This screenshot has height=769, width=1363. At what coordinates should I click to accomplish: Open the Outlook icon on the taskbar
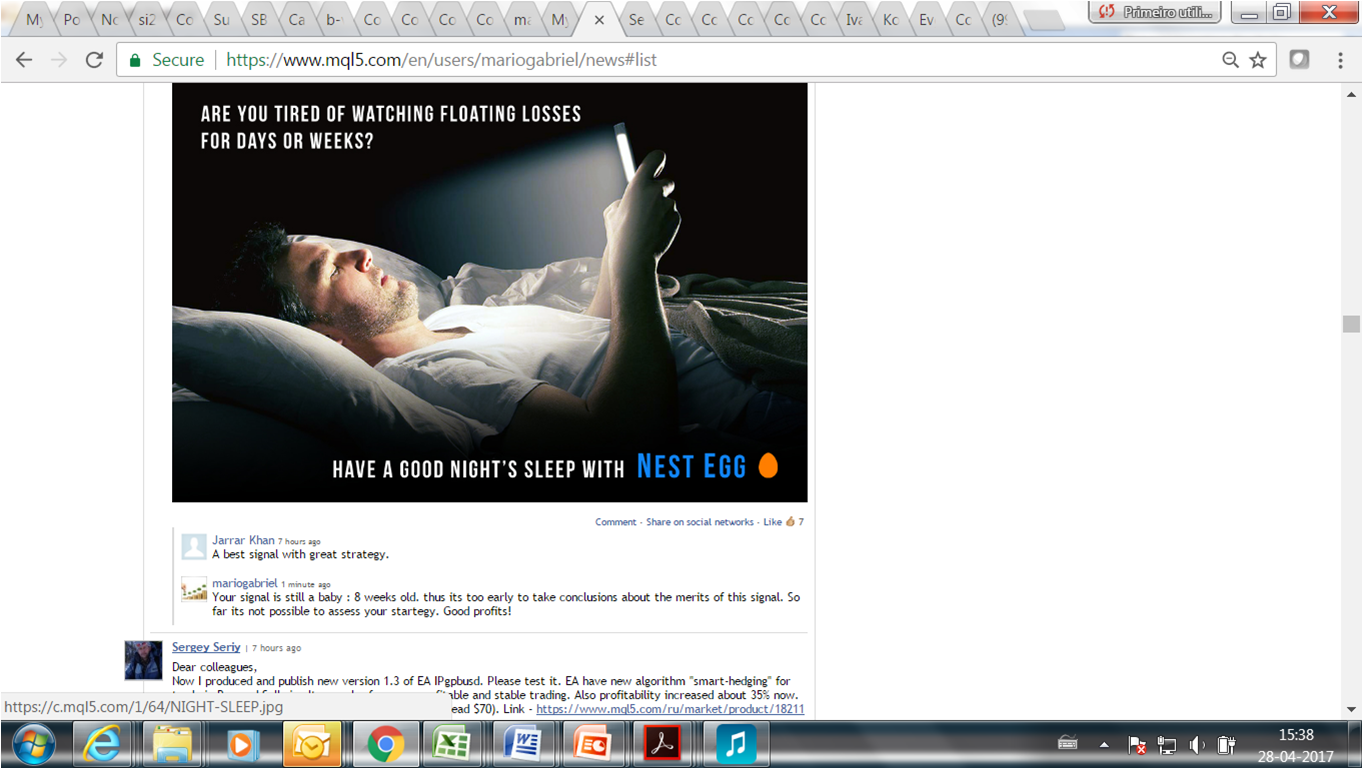(x=312, y=745)
